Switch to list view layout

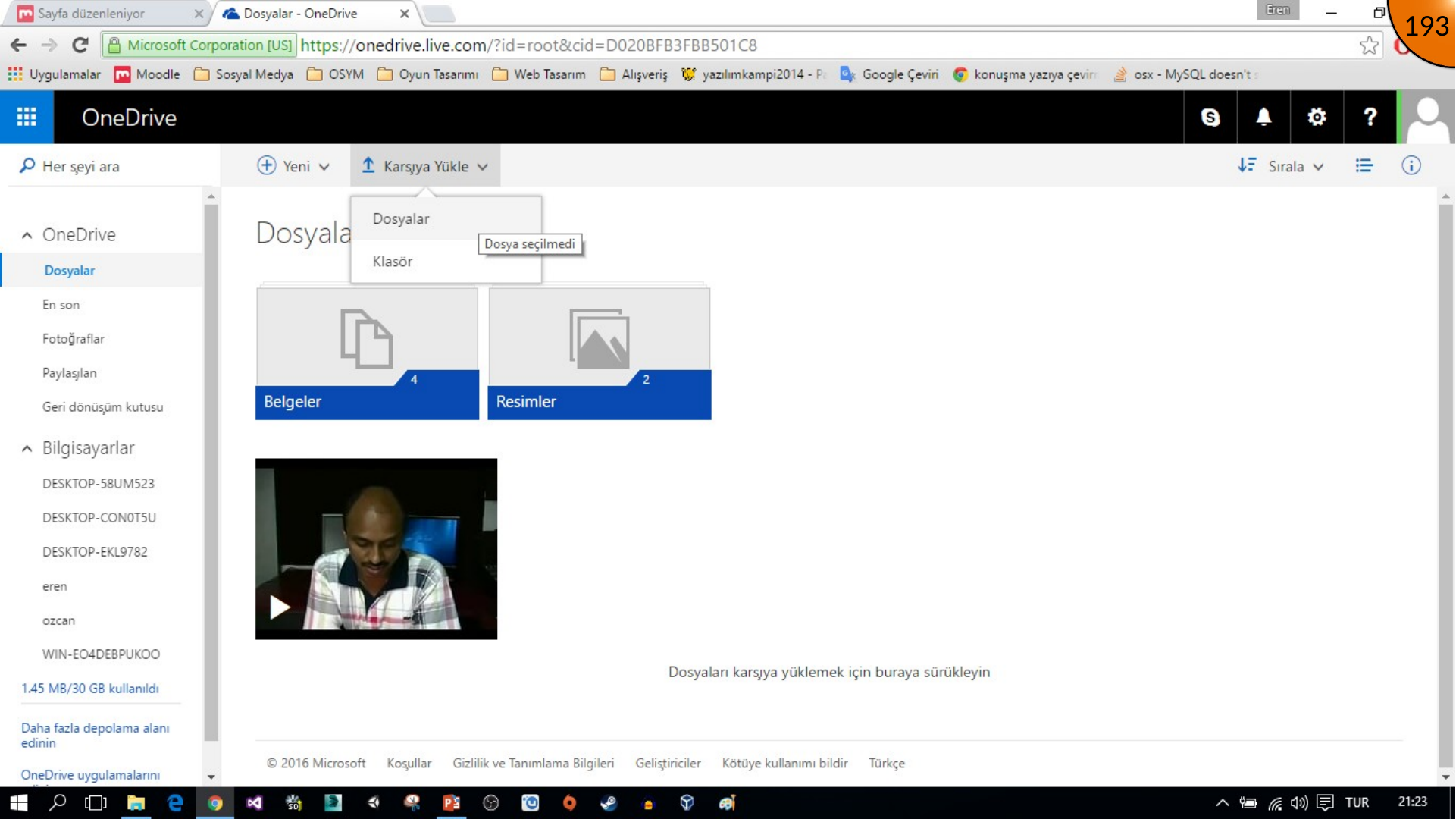click(1364, 165)
